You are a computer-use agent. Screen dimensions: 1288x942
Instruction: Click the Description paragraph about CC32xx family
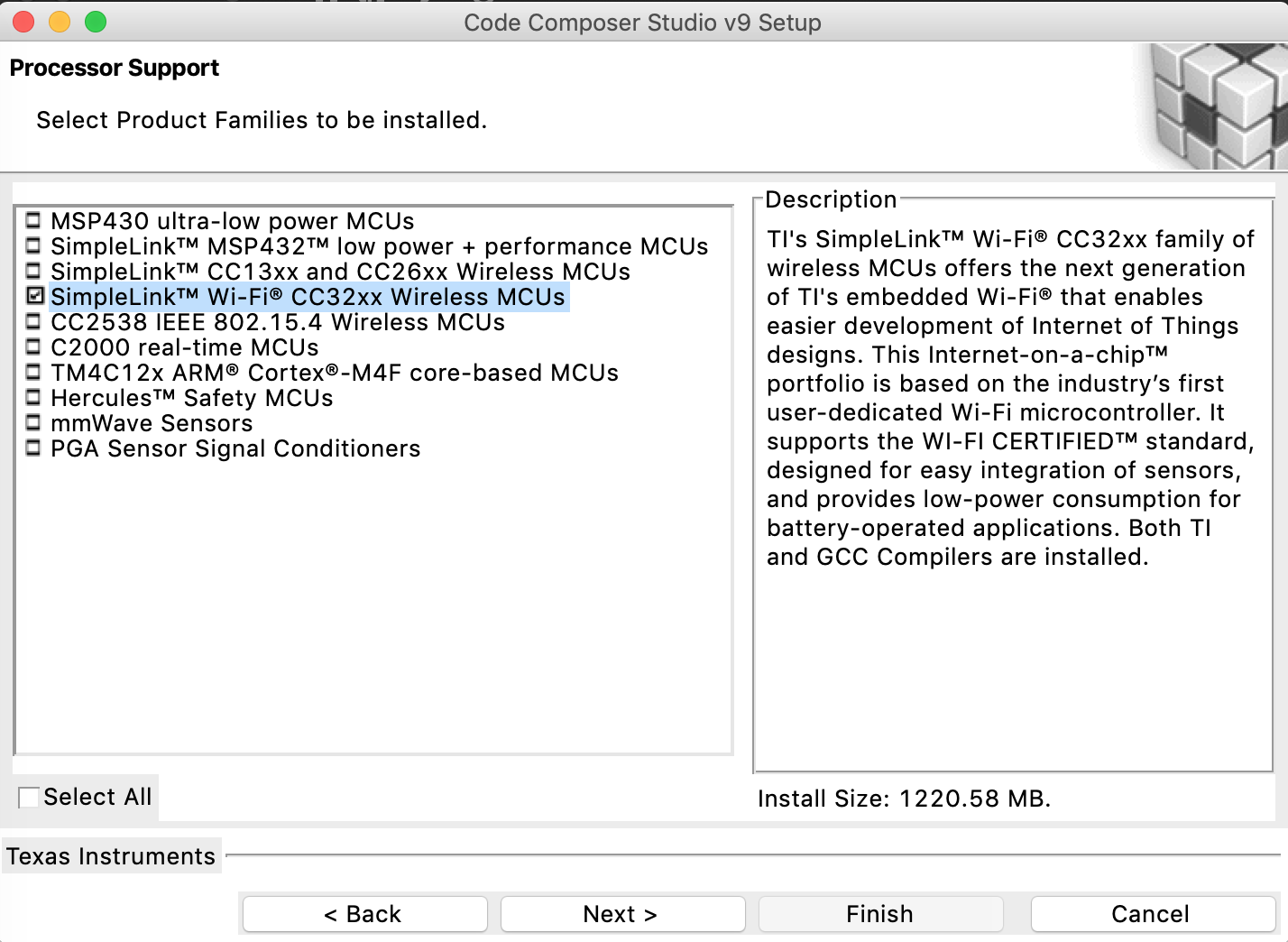point(1010,398)
